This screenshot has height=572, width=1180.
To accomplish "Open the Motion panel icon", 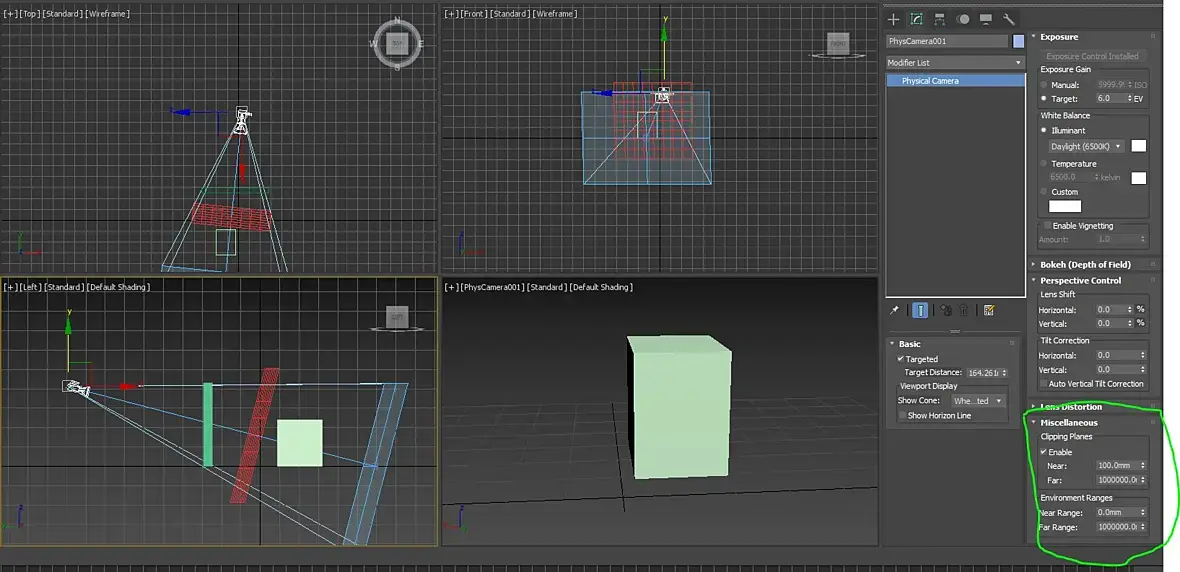I will [x=963, y=19].
